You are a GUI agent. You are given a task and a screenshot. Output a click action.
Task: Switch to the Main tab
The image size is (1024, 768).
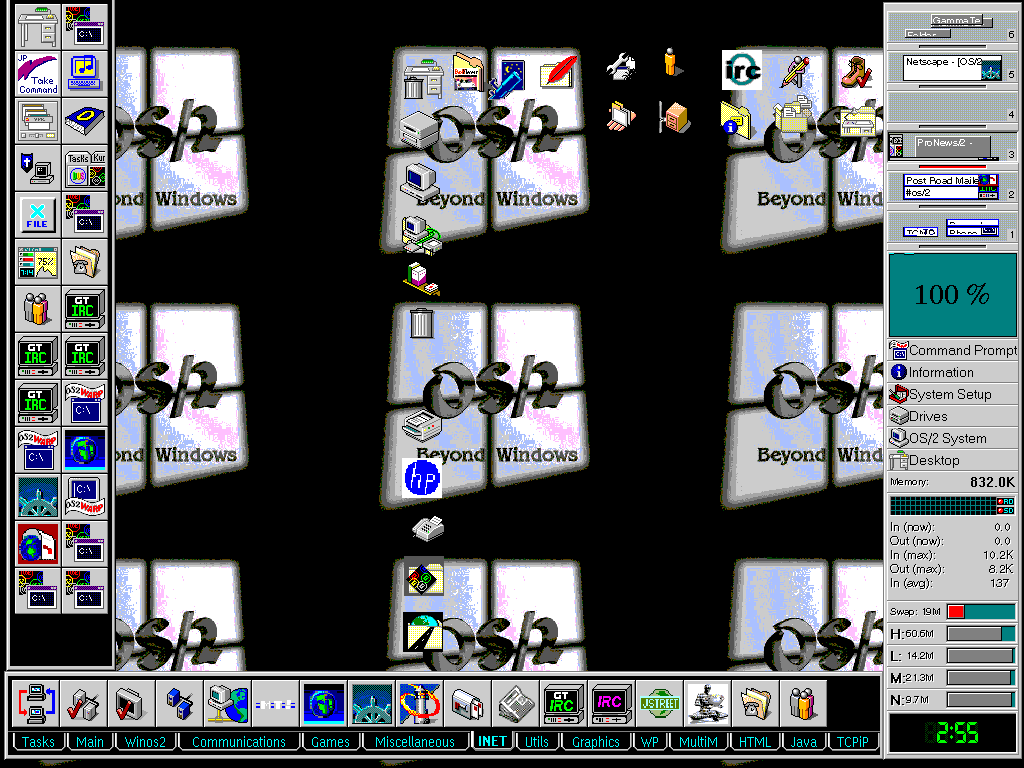click(90, 742)
